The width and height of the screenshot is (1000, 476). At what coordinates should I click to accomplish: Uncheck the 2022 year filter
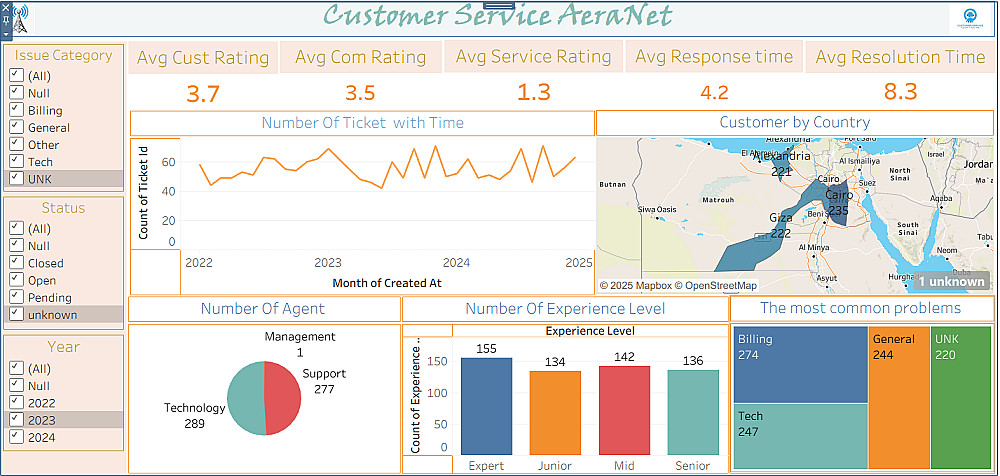[16, 403]
